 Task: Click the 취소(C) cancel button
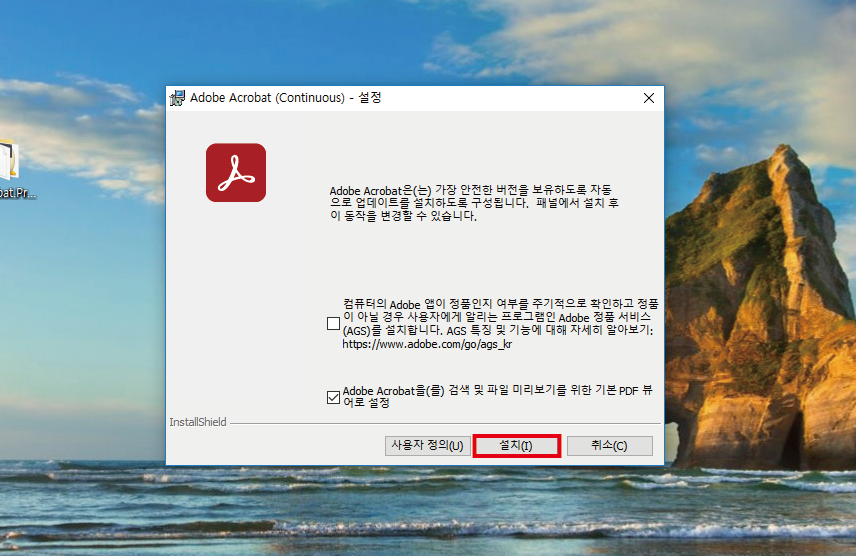tap(609, 446)
